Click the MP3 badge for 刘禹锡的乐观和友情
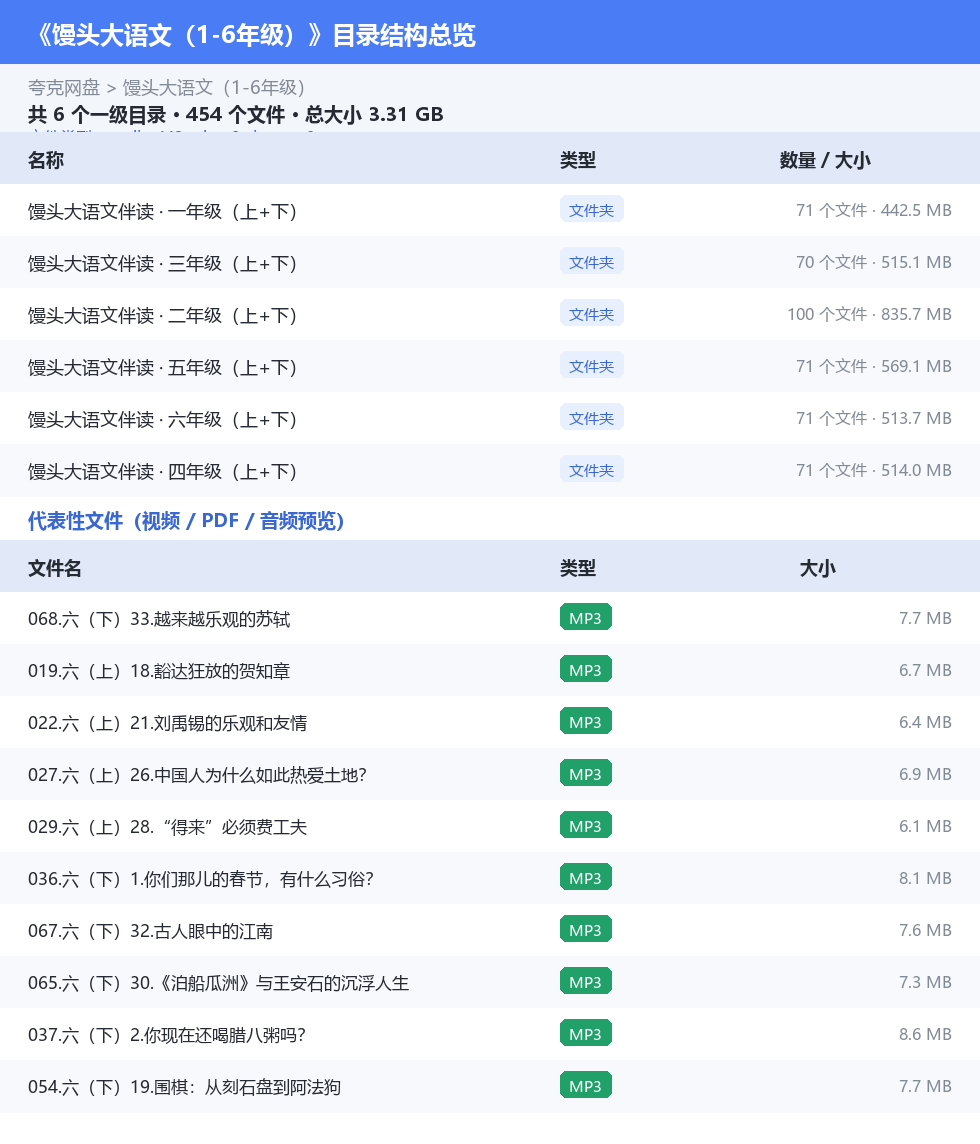This screenshot has width=980, height=1144. pyautogui.click(x=586, y=722)
